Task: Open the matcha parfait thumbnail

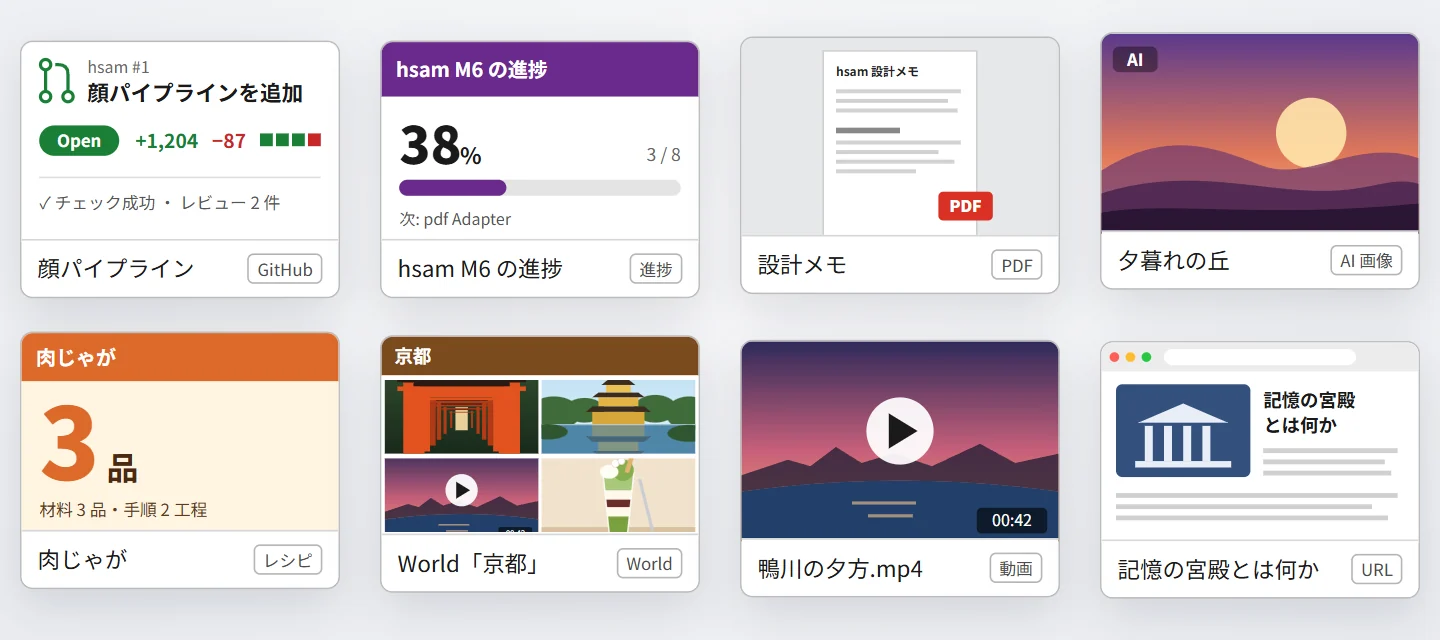Action: click(x=618, y=495)
